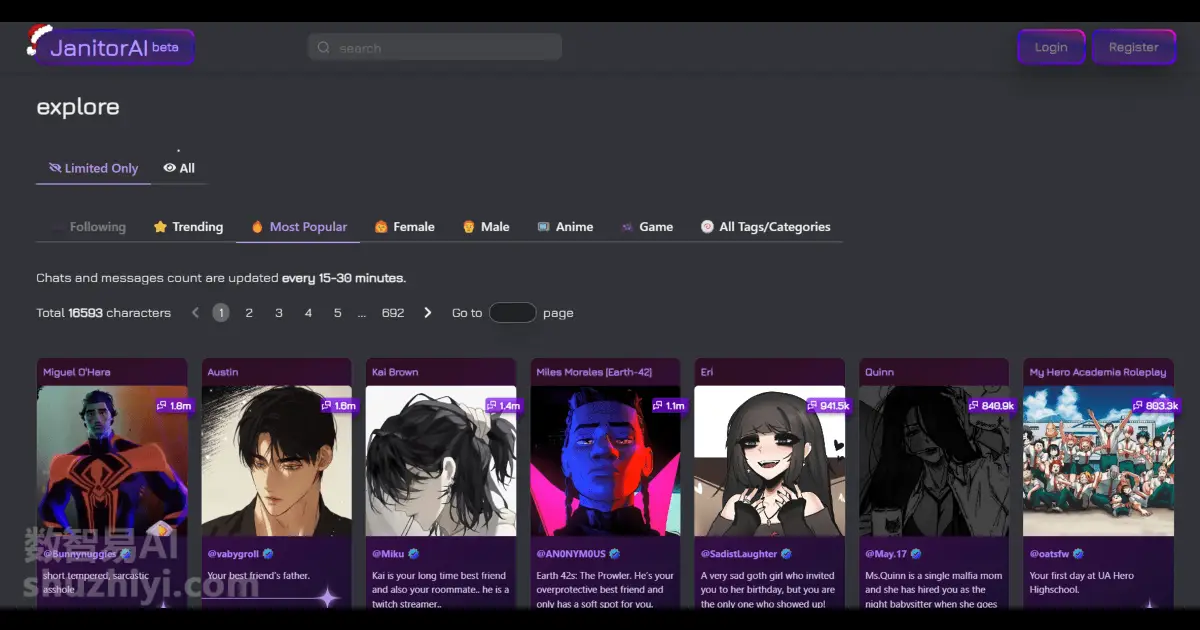Click the 941.5k chat count badge
This screenshot has width=1200, height=630.
tap(829, 406)
